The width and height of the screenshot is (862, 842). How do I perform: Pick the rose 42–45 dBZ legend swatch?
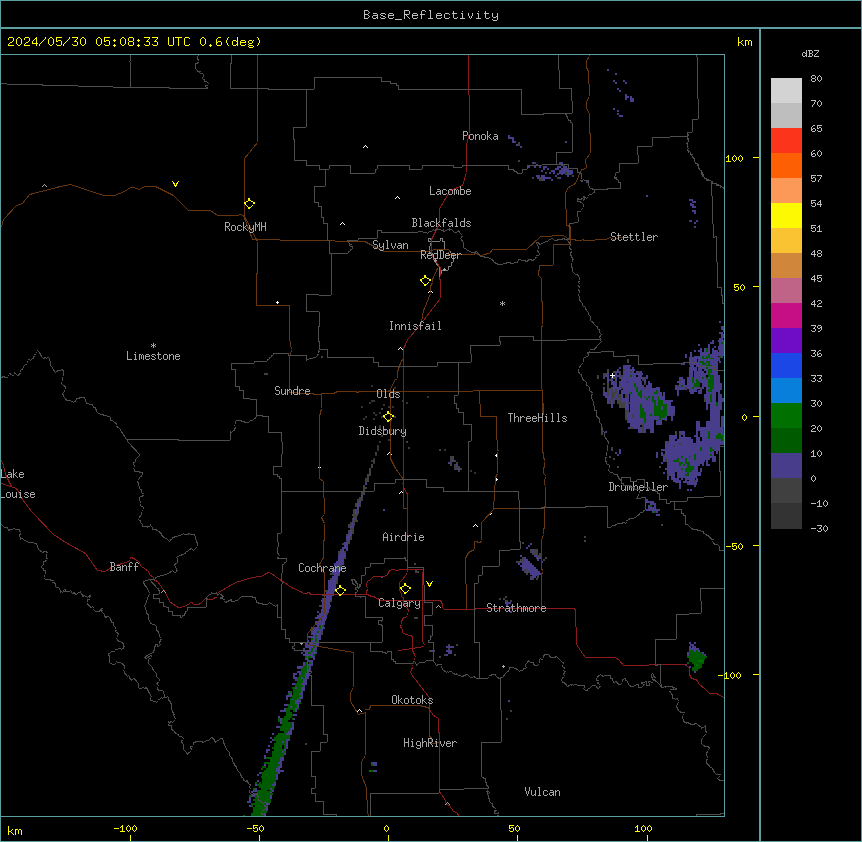786,290
